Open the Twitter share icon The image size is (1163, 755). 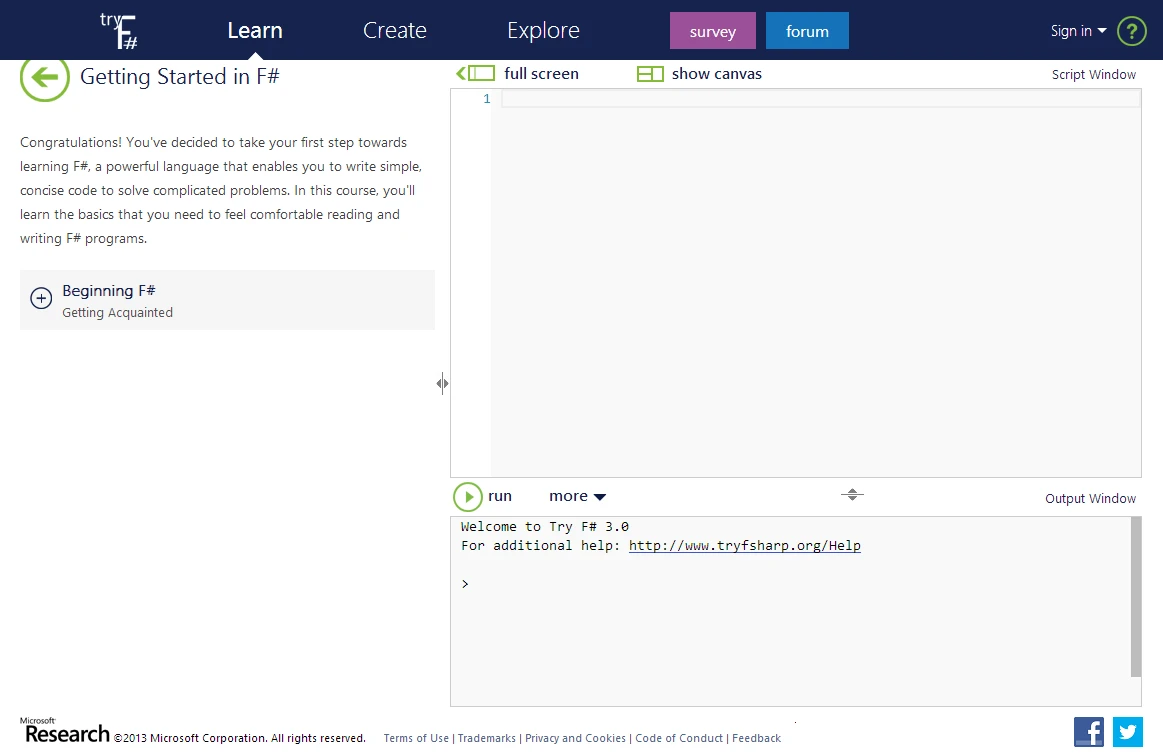pyautogui.click(x=1128, y=732)
